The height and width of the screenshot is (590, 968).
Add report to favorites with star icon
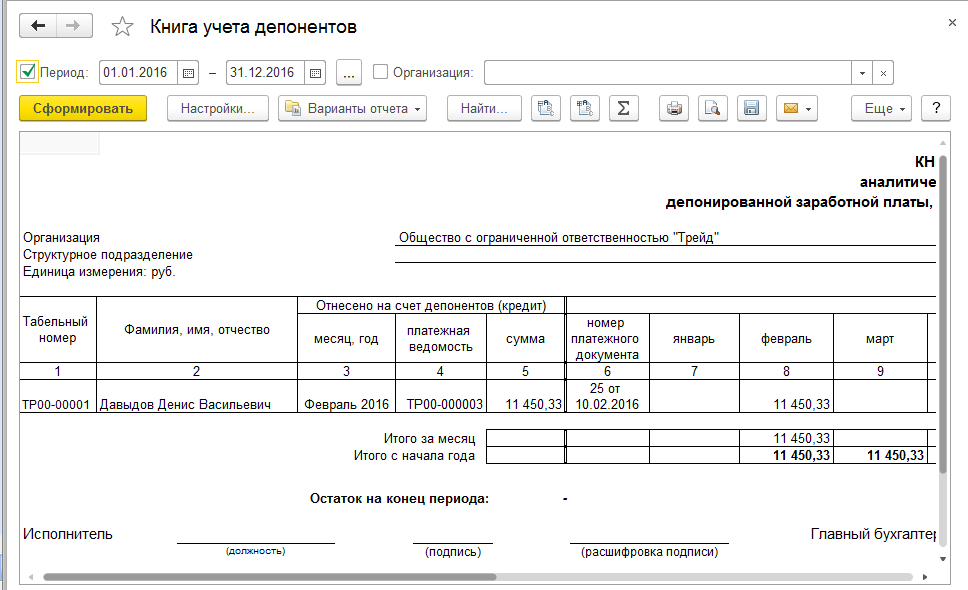coord(122,27)
